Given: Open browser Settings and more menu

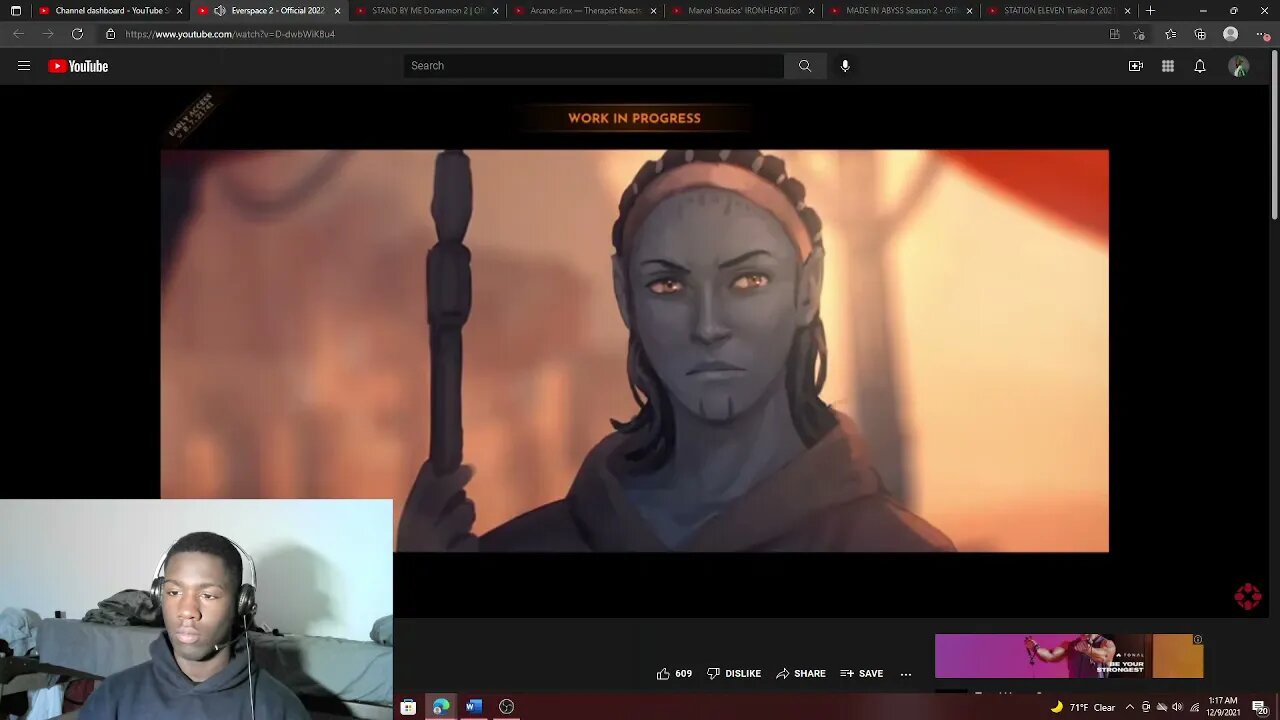Looking at the screenshot, I should 1261,34.
